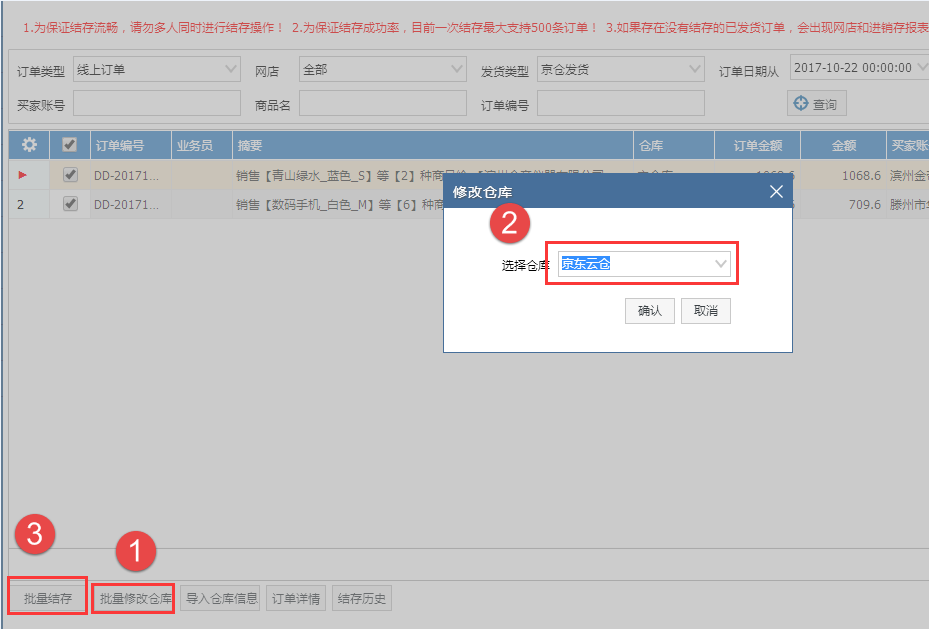The width and height of the screenshot is (929, 629).
Task: Click the 摘要 column header
Action: [x=433, y=145]
